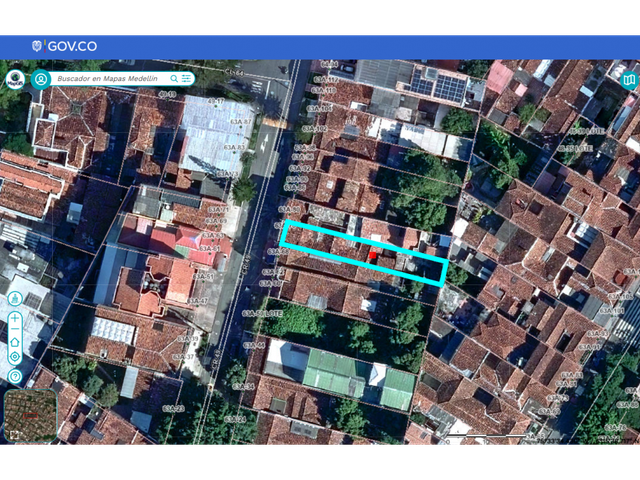Viewport: 640px width, 480px height.
Task: Open the user profile icon
Action: coord(41,79)
